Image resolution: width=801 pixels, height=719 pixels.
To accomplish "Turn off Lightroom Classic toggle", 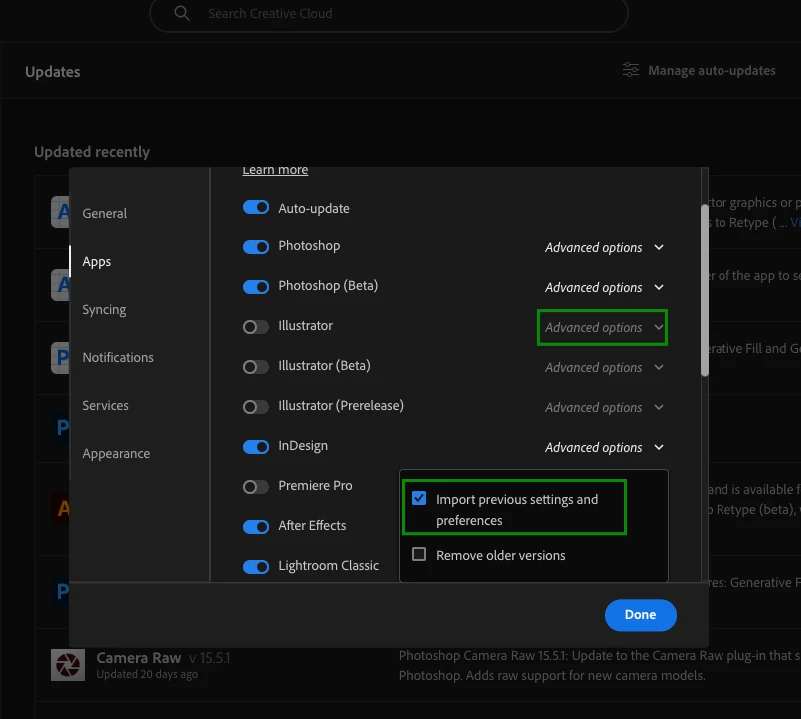I will (x=256, y=566).
